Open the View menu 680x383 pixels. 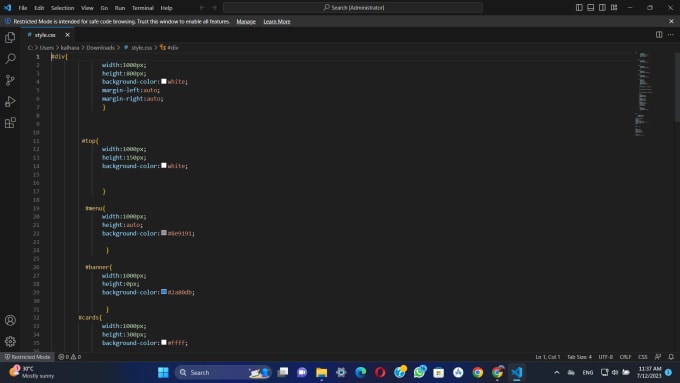point(87,8)
